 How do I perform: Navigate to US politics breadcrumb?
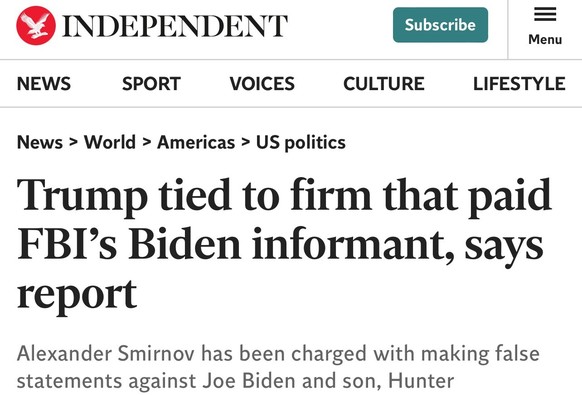[301, 143]
